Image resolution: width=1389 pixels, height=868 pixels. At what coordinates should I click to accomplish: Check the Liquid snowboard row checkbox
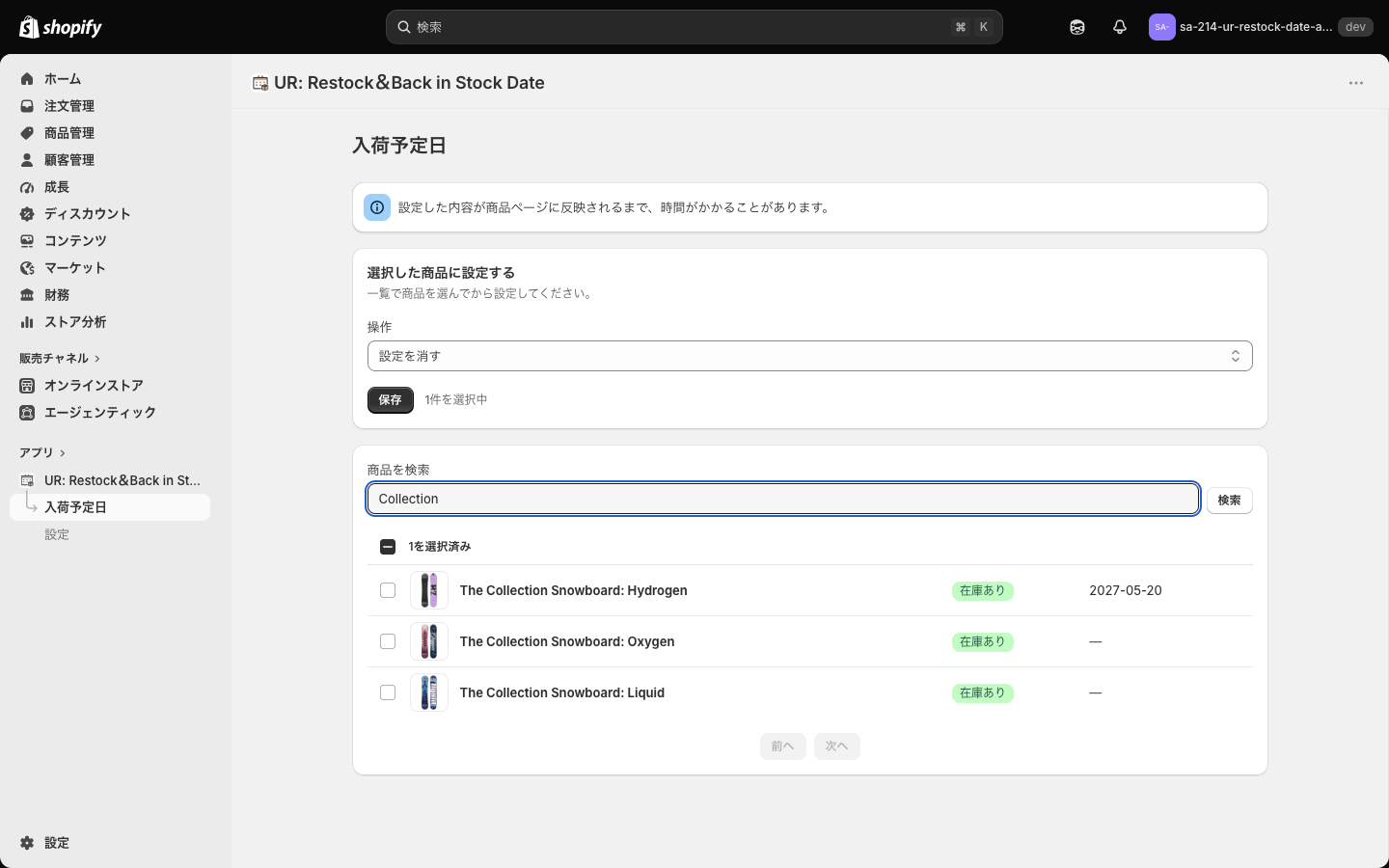(x=388, y=692)
